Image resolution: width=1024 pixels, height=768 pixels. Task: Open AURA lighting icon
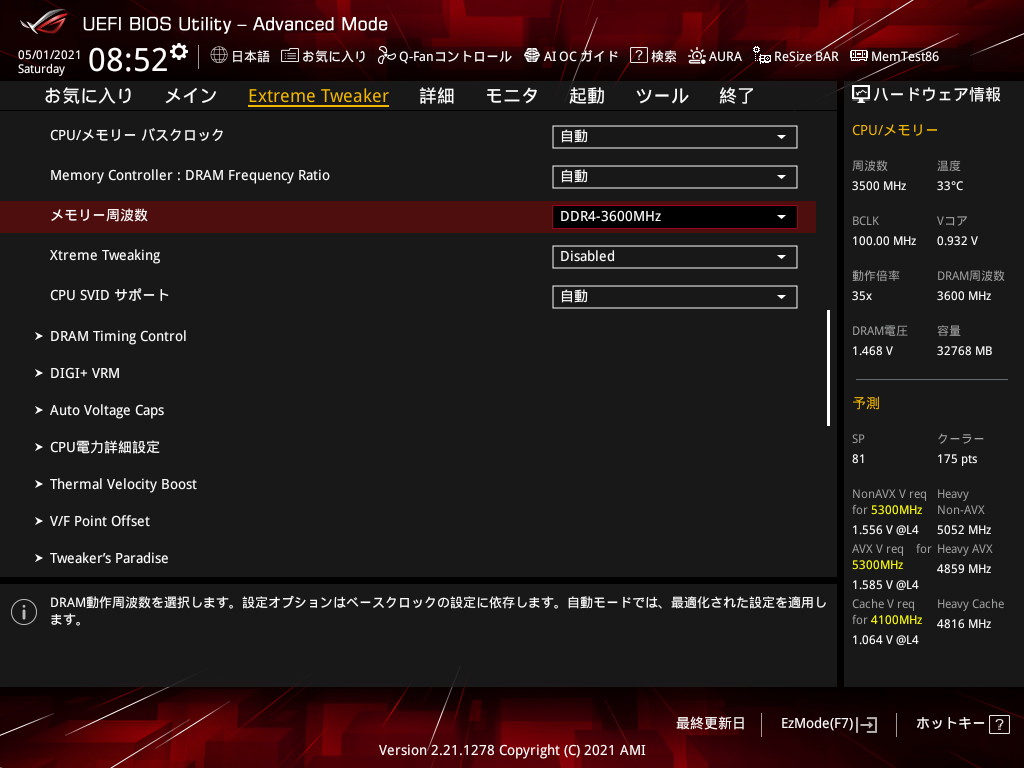click(x=697, y=56)
